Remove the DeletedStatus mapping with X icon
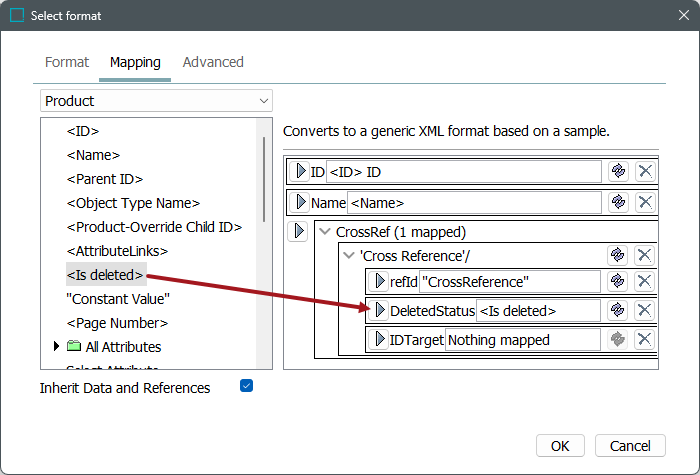The height and width of the screenshot is (475, 700). (645, 310)
